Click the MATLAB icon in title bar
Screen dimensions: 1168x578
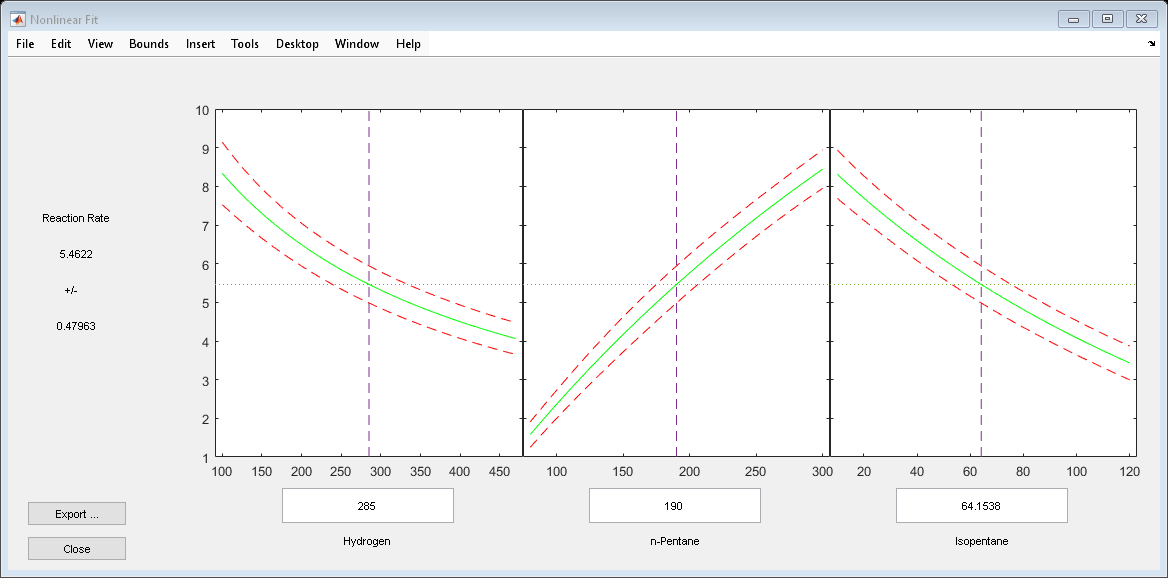[x=17, y=19]
